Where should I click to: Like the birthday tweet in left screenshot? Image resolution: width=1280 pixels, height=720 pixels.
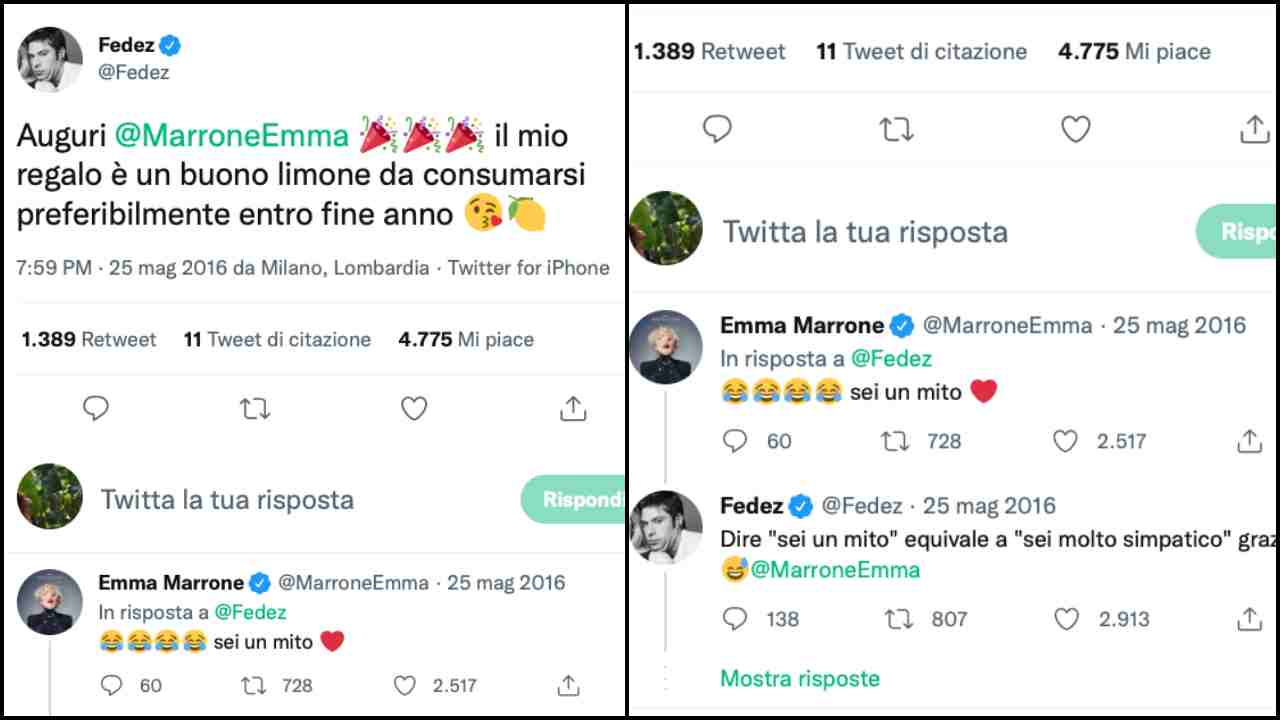pyautogui.click(x=414, y=408)
